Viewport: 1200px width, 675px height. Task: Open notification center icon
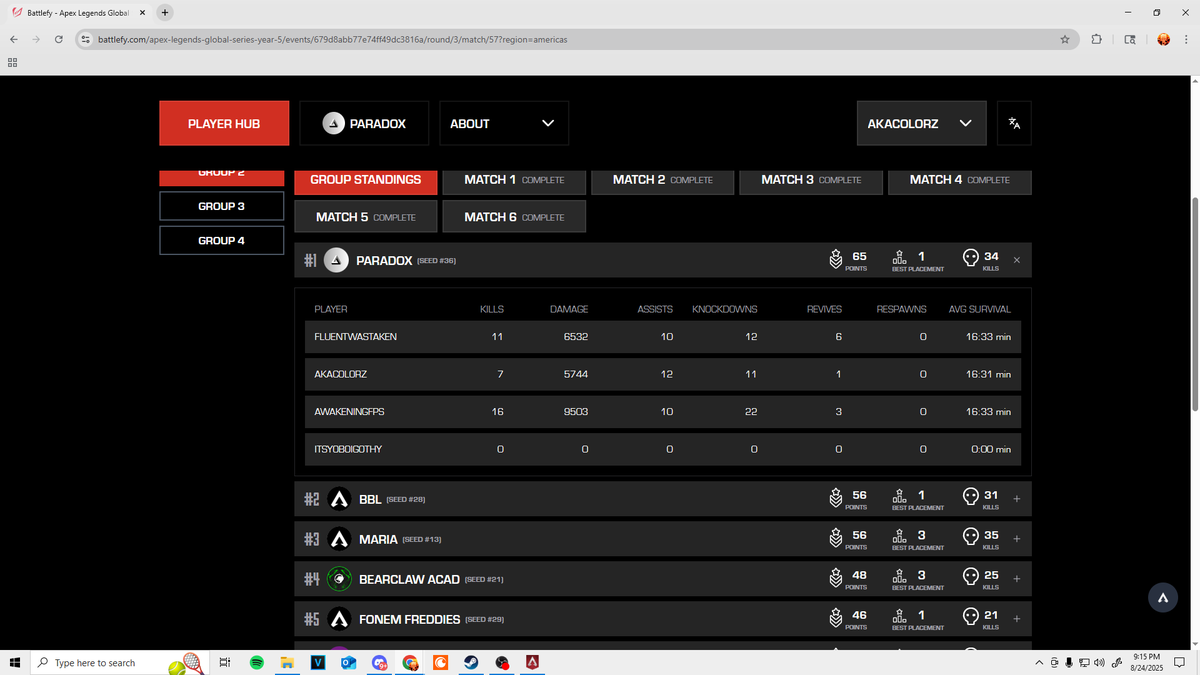click(x=1180, y=662)
